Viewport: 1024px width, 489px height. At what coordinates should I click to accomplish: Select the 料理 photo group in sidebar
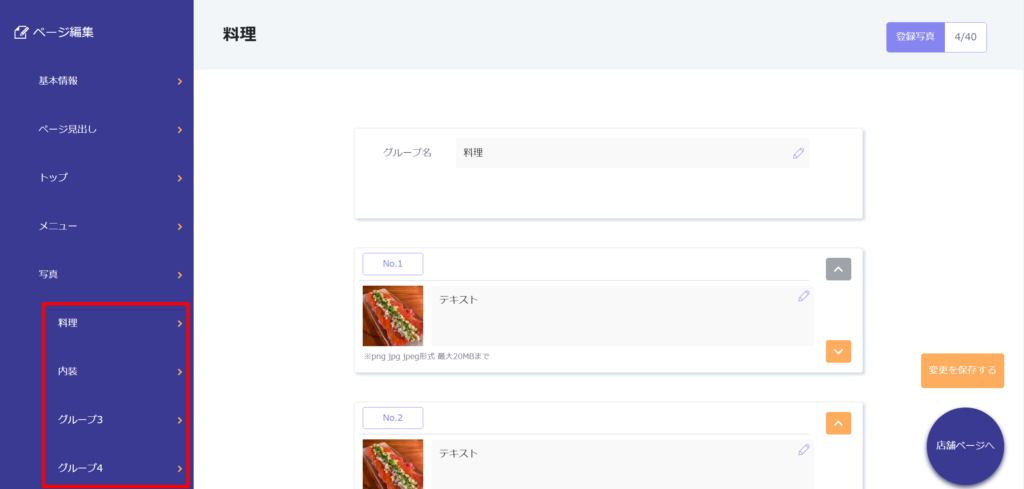click(115, 323)
